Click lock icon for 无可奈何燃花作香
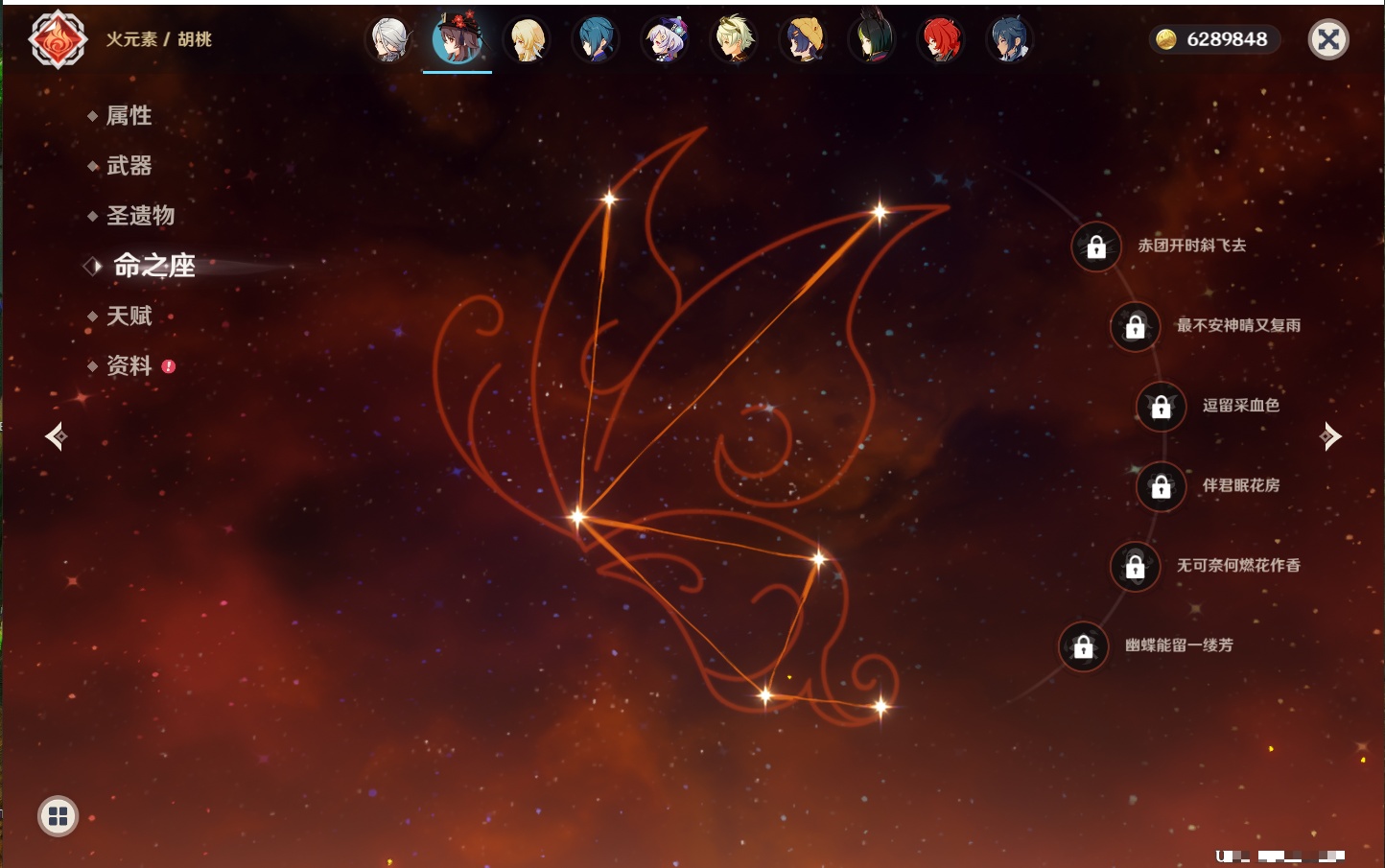The height and width of the screenshot is (868, 1385). [x=1135, y=567]
